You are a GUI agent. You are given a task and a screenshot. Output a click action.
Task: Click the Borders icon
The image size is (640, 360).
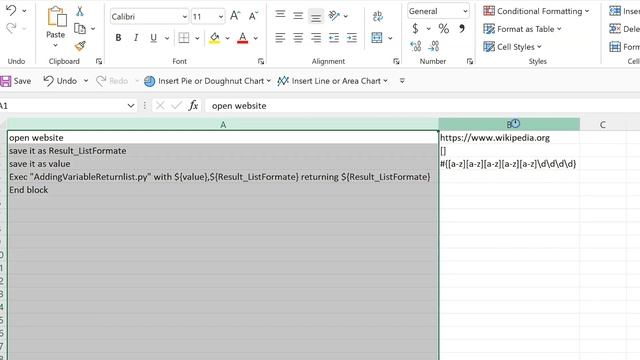pos(184,38)
